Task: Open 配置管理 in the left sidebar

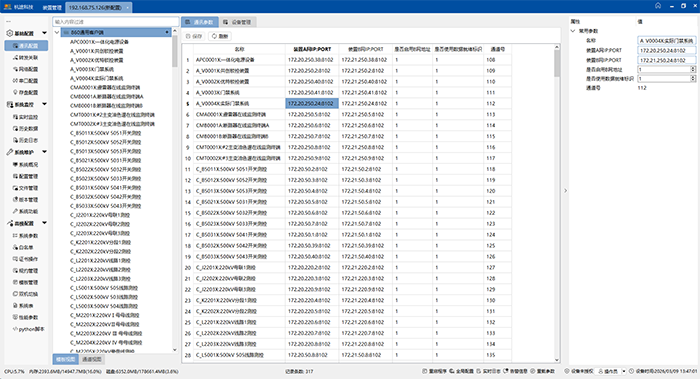Action: tap(26, 176)
